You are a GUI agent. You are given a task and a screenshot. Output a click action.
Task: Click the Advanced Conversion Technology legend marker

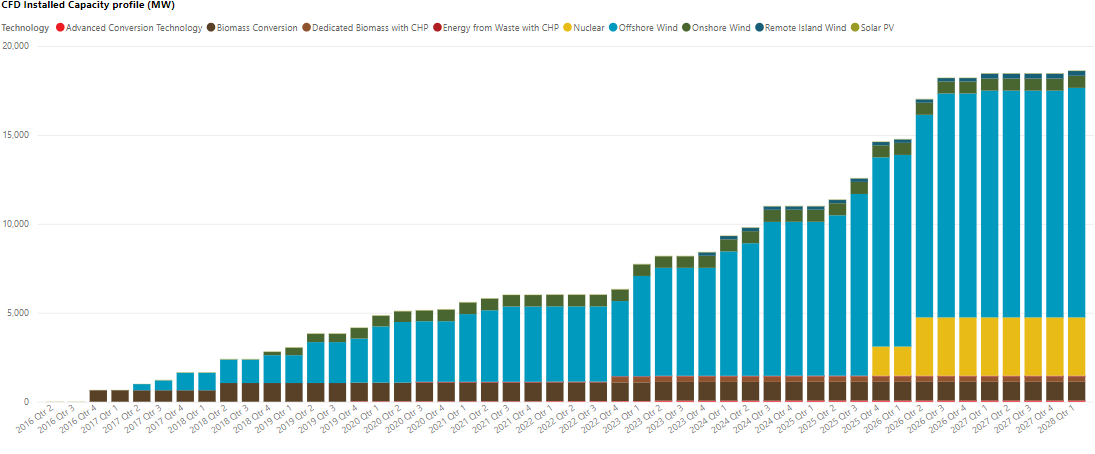pos(60,27)
